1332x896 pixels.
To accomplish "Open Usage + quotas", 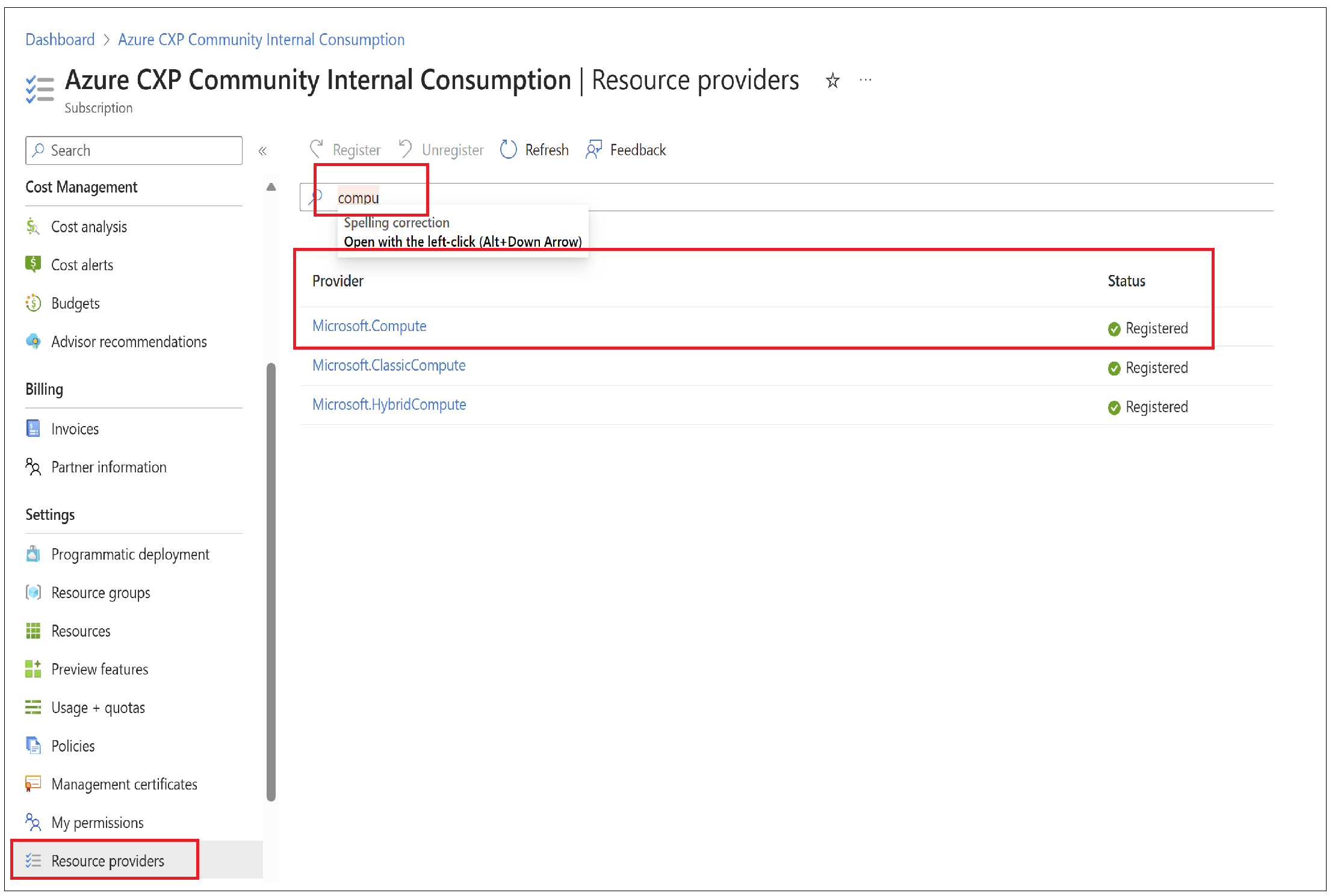I will (x=98, y=708).
